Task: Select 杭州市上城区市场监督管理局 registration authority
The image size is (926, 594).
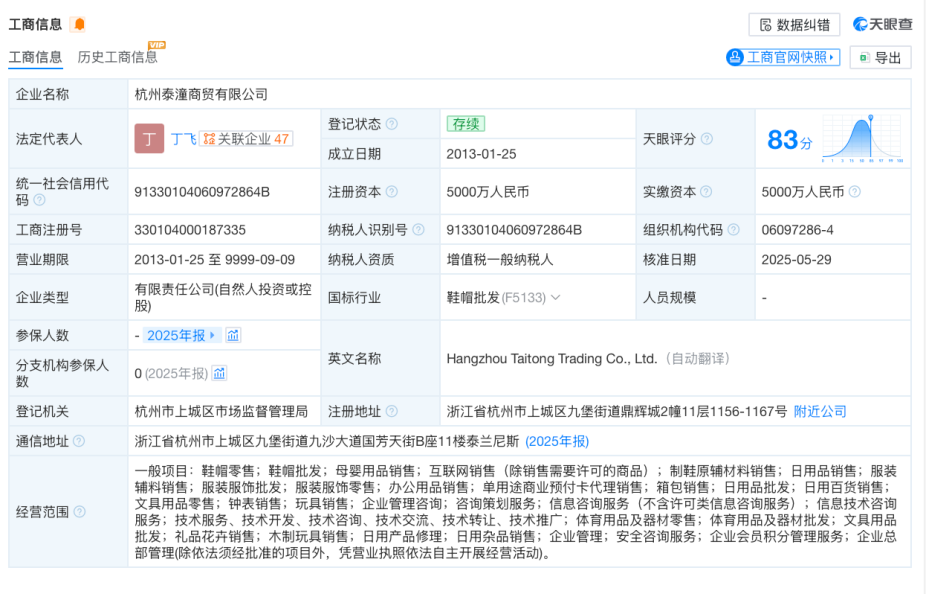Action: click(x=221, y=412)
